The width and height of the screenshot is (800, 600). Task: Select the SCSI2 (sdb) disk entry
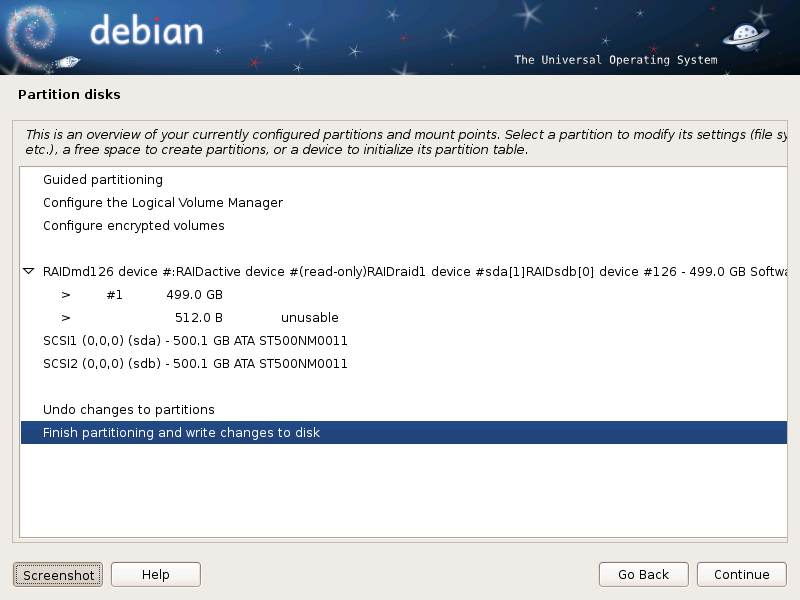[404, 363]
